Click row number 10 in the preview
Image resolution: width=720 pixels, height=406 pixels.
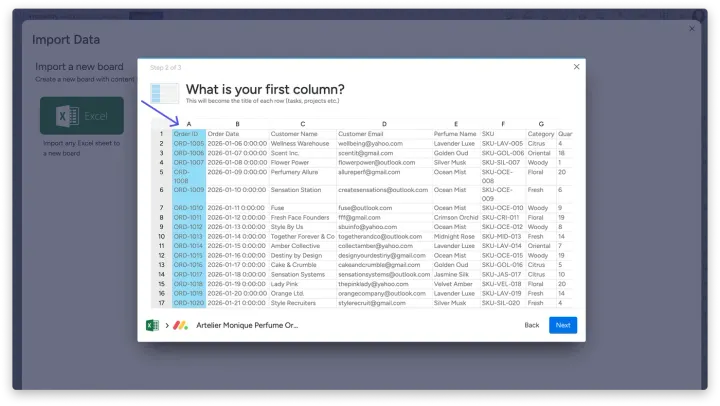162,236
